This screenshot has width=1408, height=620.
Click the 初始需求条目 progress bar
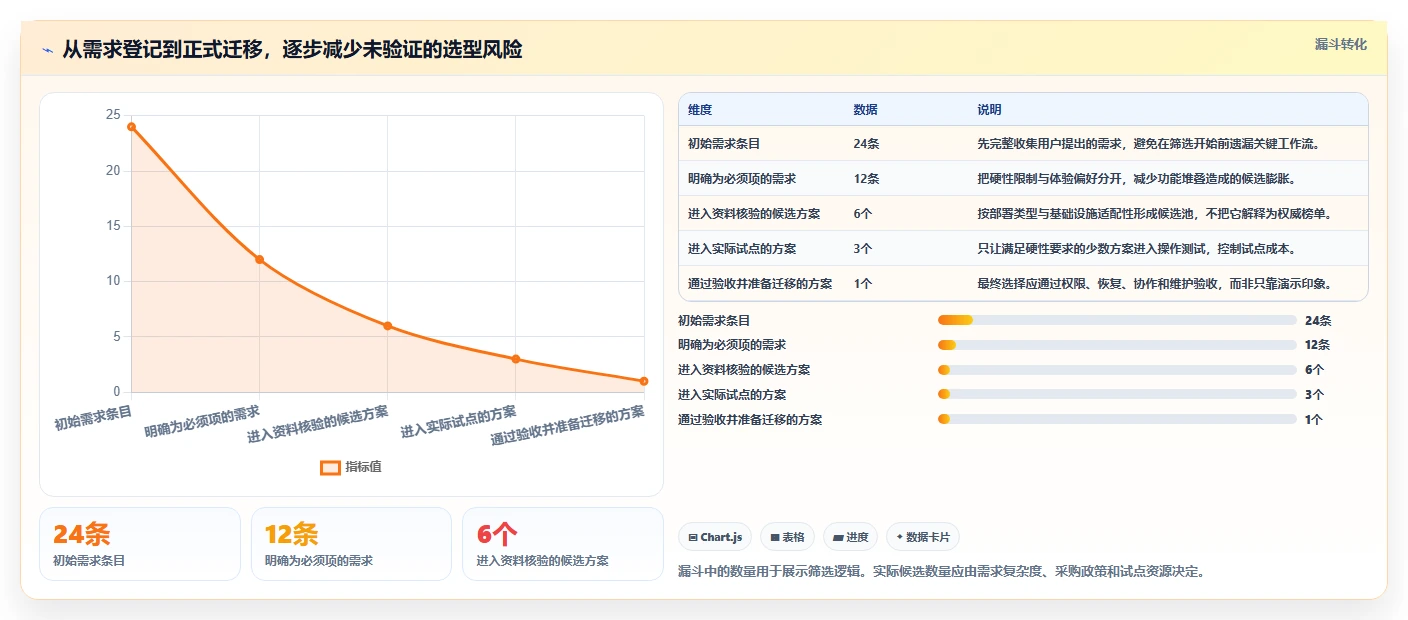pos(1117,320)
